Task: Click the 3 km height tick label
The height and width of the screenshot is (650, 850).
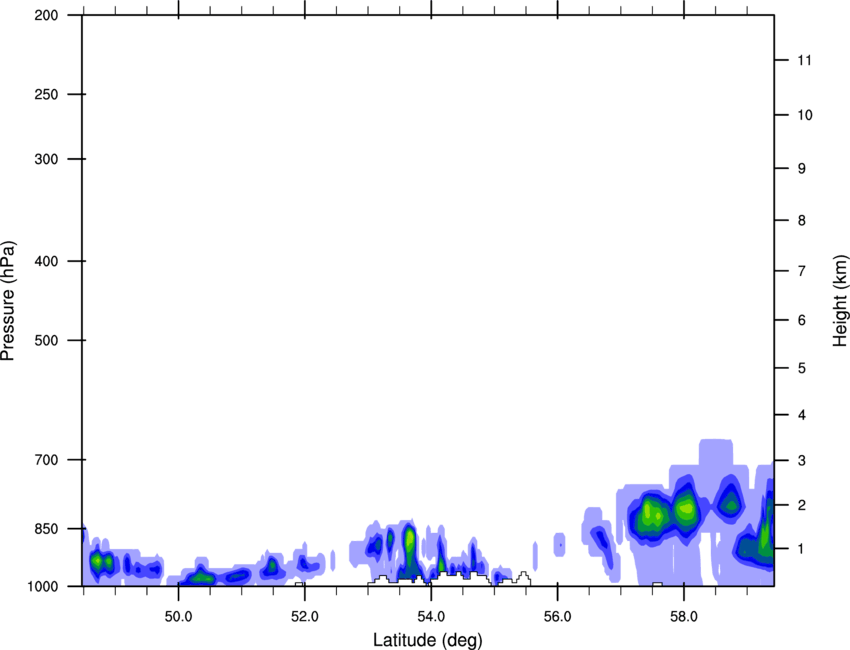Action: click(x=802, y=460)
